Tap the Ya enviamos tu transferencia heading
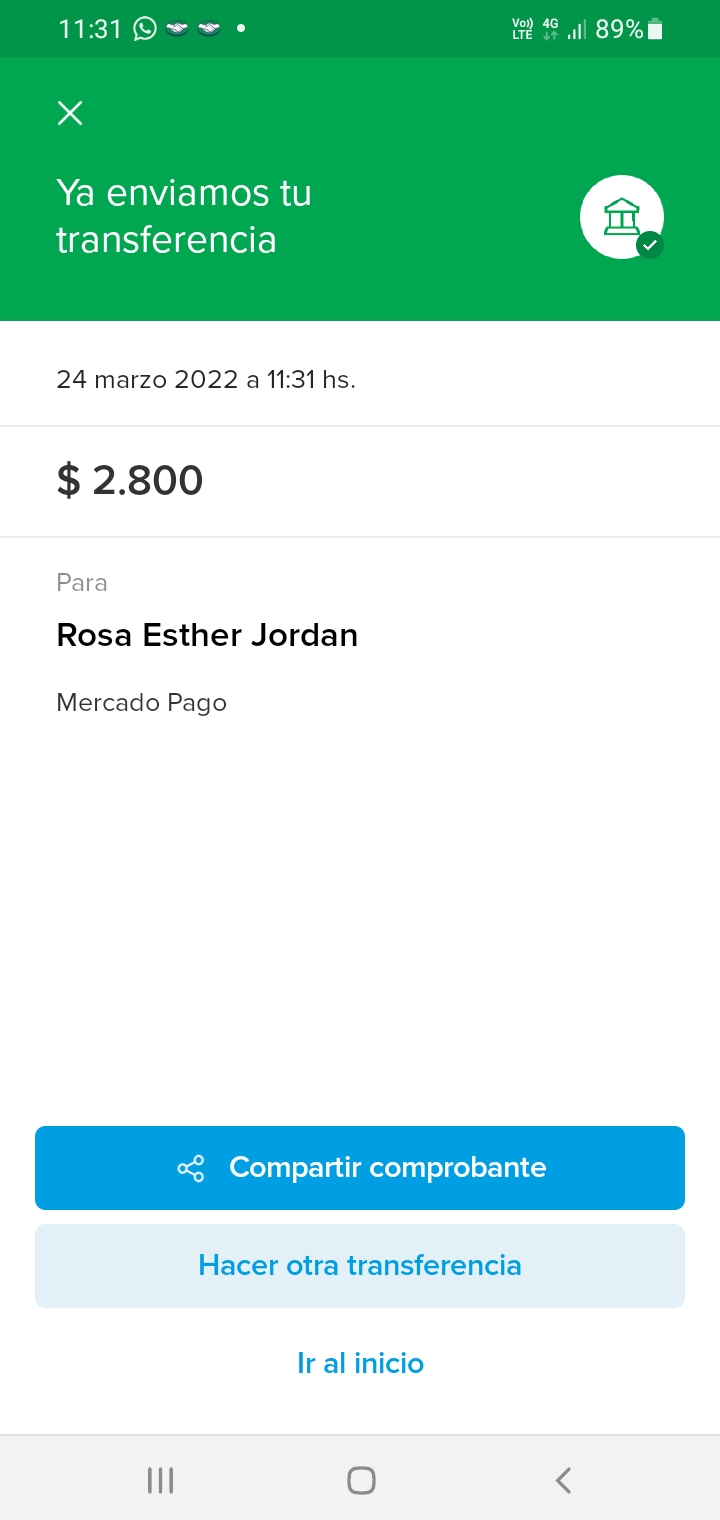The height and width of the screenshot is (1520, 720). coord(184,216)
